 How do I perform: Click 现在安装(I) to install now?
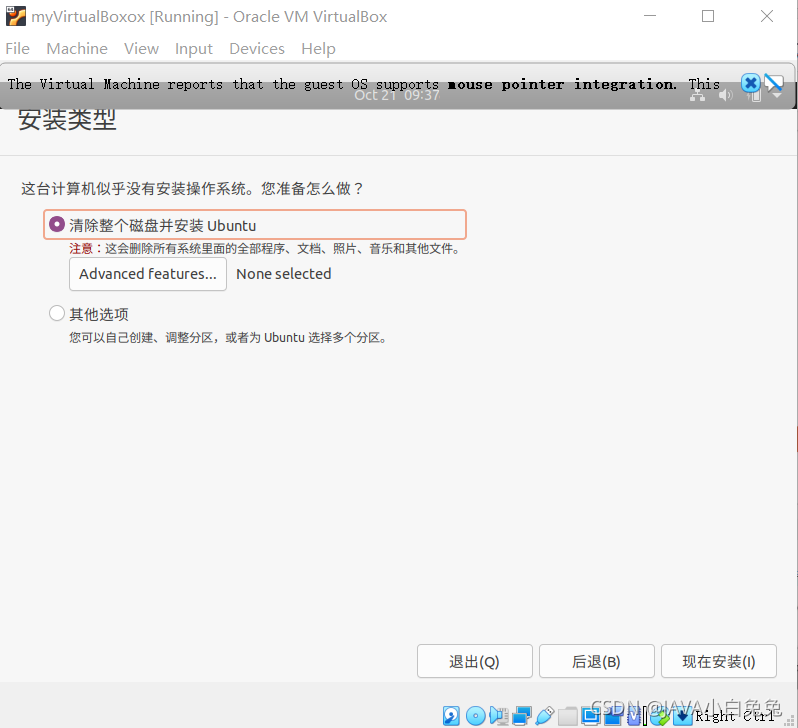coord(719,661)
